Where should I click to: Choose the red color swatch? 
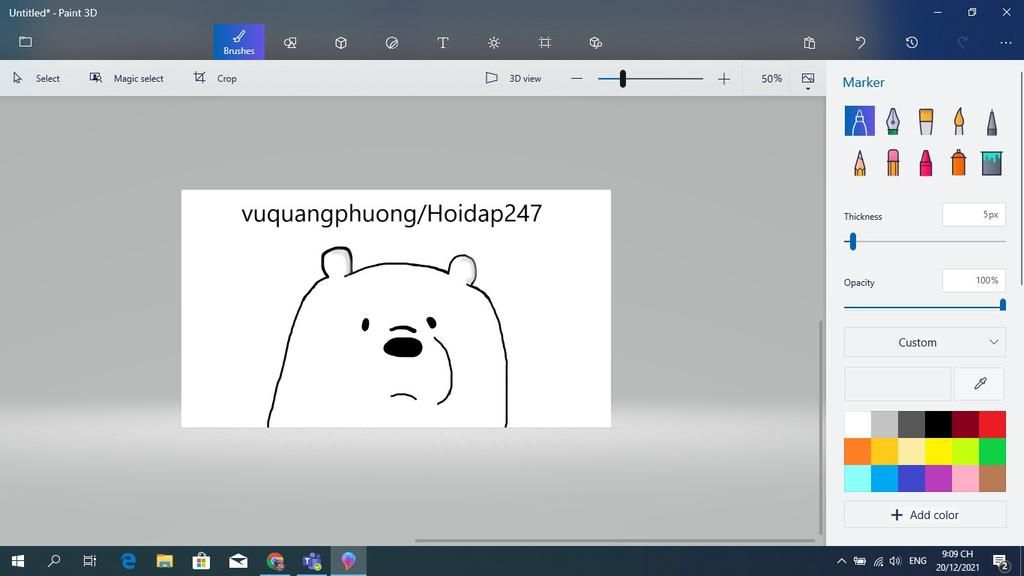point(992,424)
